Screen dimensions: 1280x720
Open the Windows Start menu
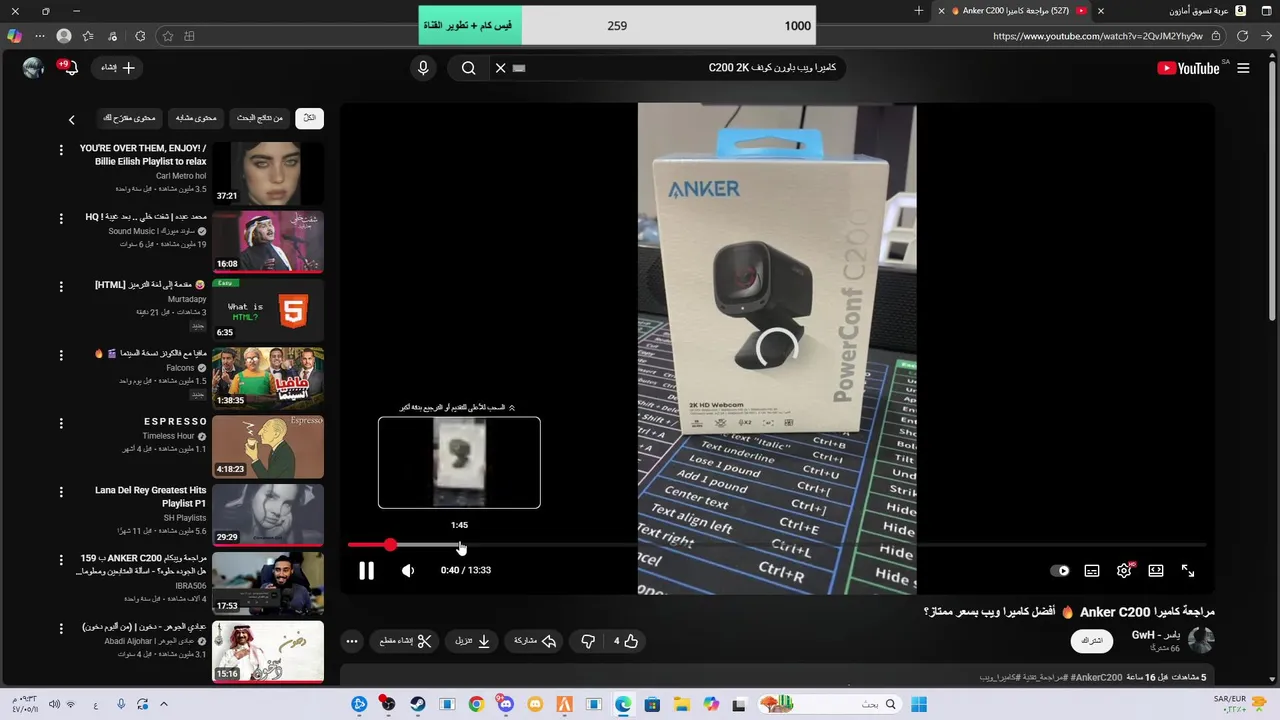pyautogui.click(x=919, y=704)
